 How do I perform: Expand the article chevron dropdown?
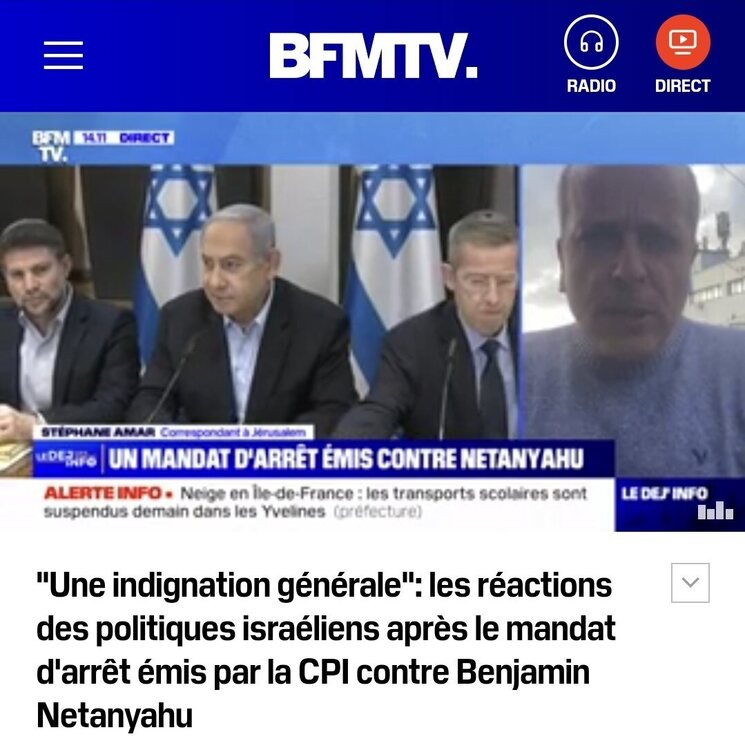(690, 583)
